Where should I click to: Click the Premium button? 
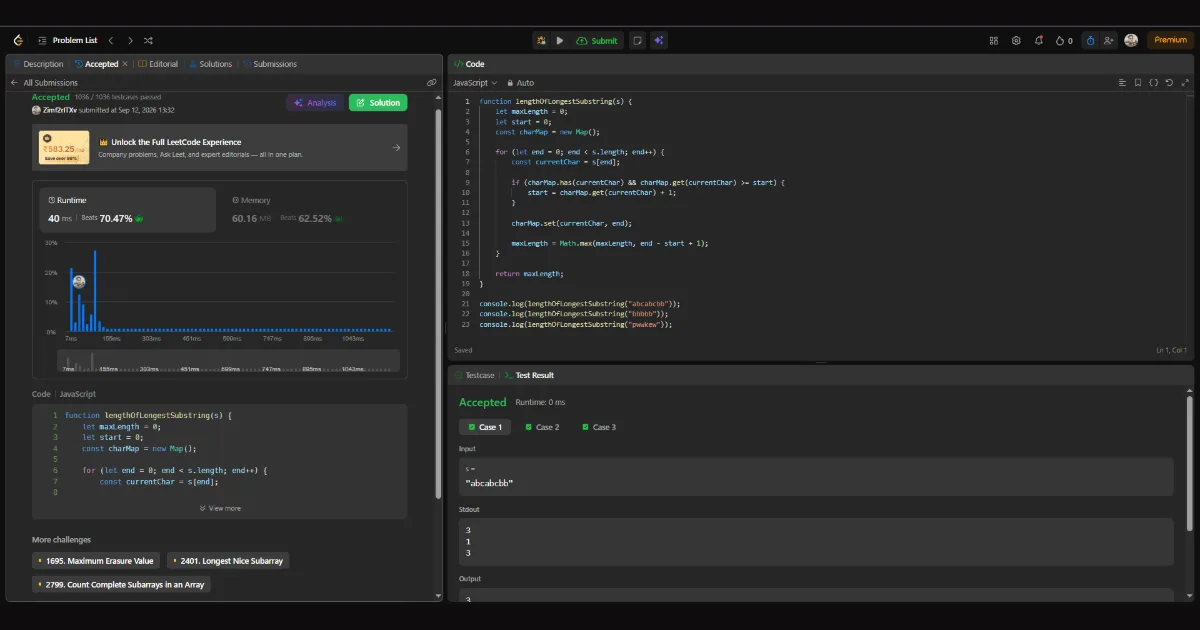point(1170,40)
